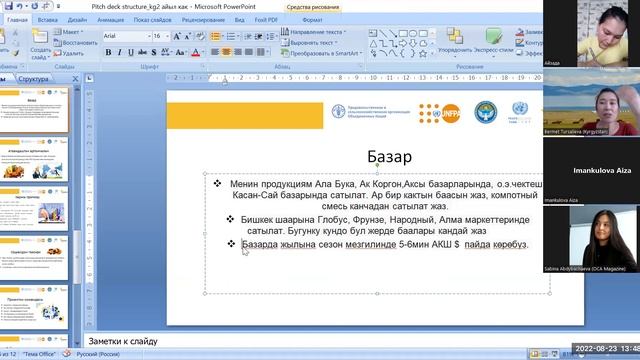This screenshot has height=360, width=640.
Task: Select the straight line shape
Action: (x=383, y=33)
